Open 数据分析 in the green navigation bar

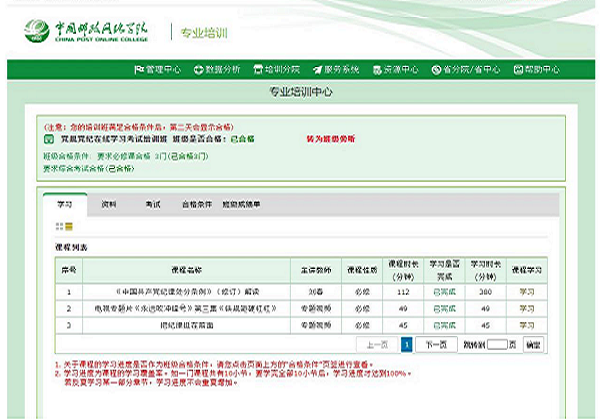pyautogui.click(x=217, y=70)
